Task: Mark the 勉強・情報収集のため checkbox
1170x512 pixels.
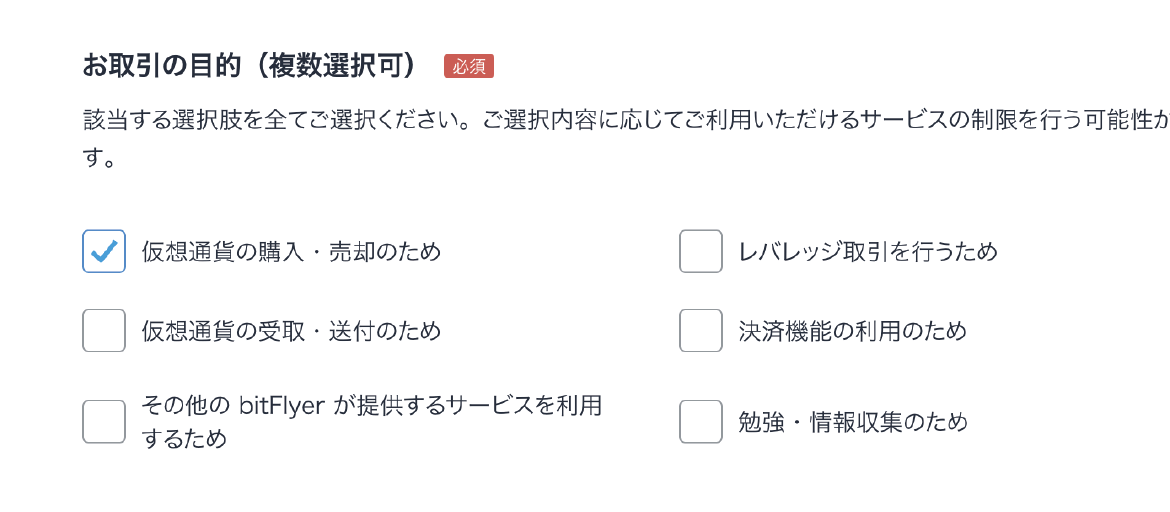Action: 701,421
